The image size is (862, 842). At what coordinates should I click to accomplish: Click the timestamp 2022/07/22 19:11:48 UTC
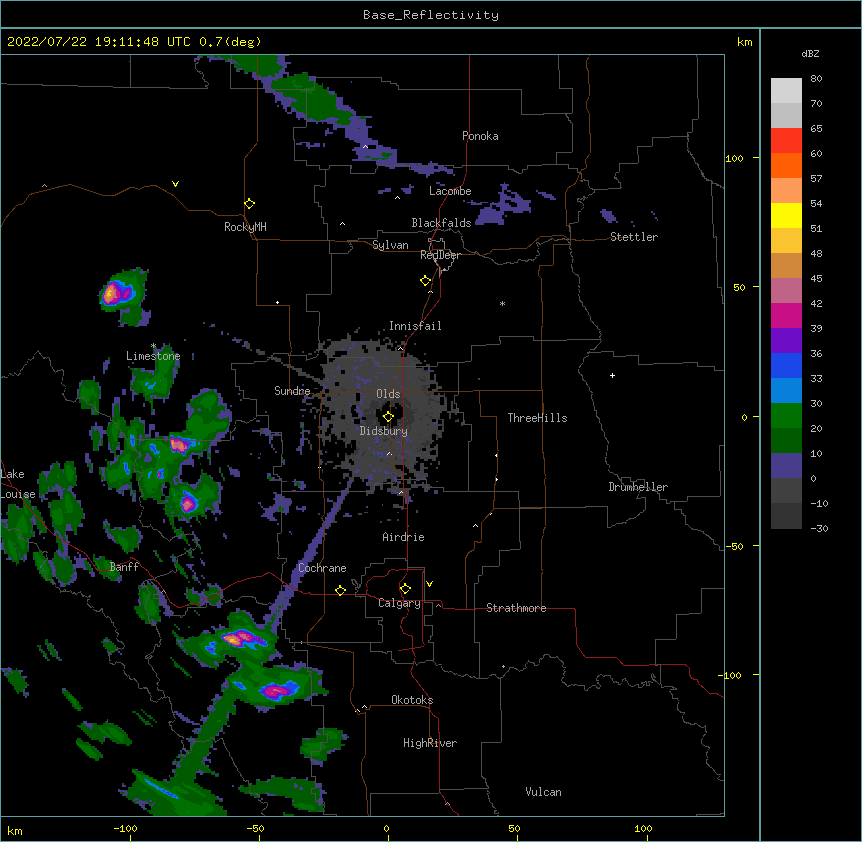click(x=99, y=42)
